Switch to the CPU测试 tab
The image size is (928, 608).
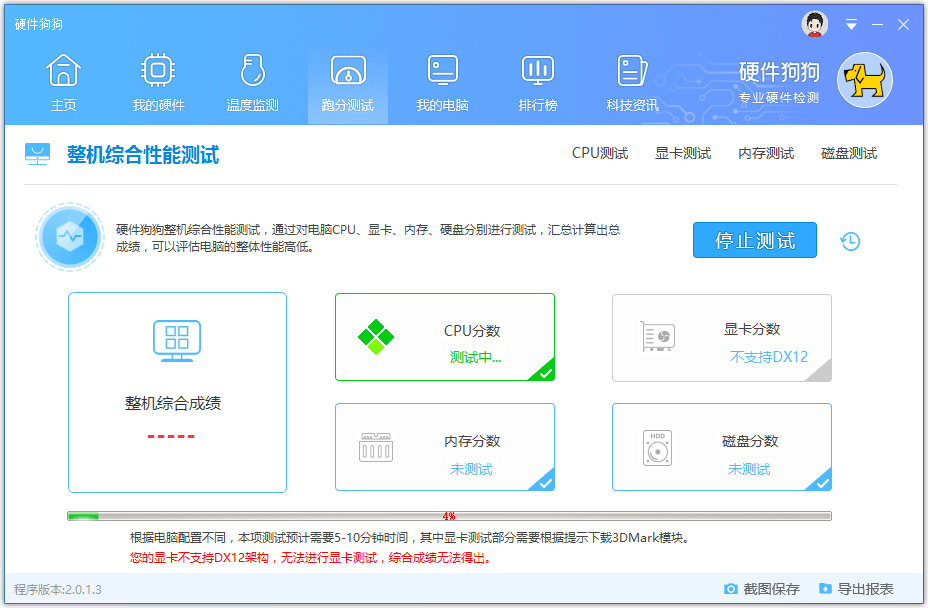(x=601, y=153)
